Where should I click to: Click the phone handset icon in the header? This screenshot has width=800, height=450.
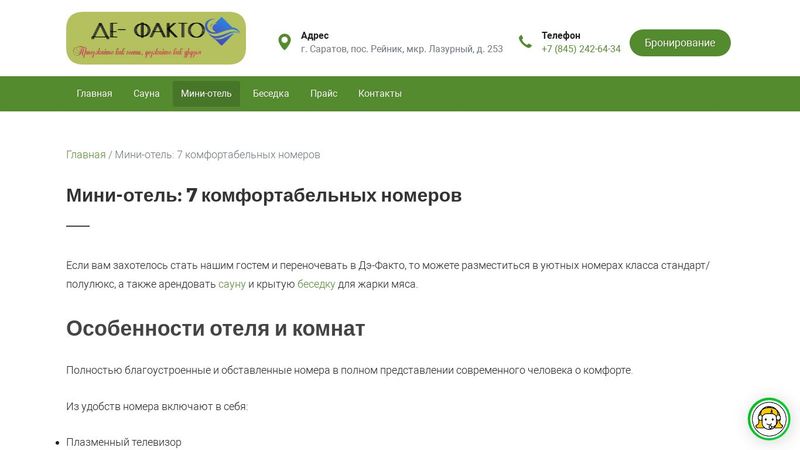[x=525, y=42]
